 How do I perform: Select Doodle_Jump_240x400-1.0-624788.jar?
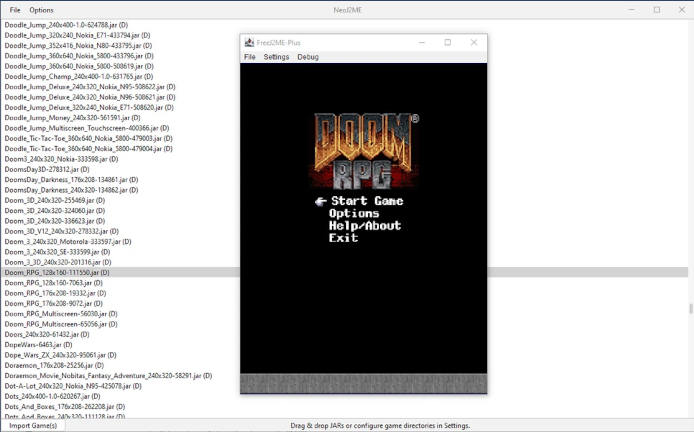66,25
